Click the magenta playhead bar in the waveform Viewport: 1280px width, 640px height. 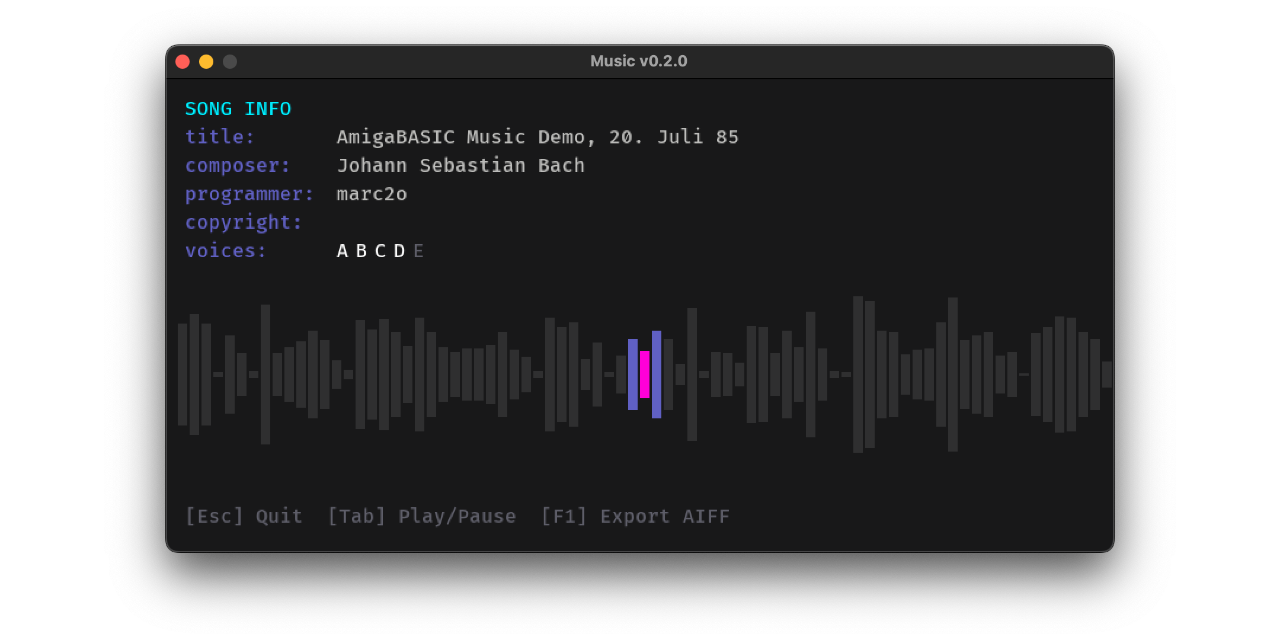coord(645,374)
